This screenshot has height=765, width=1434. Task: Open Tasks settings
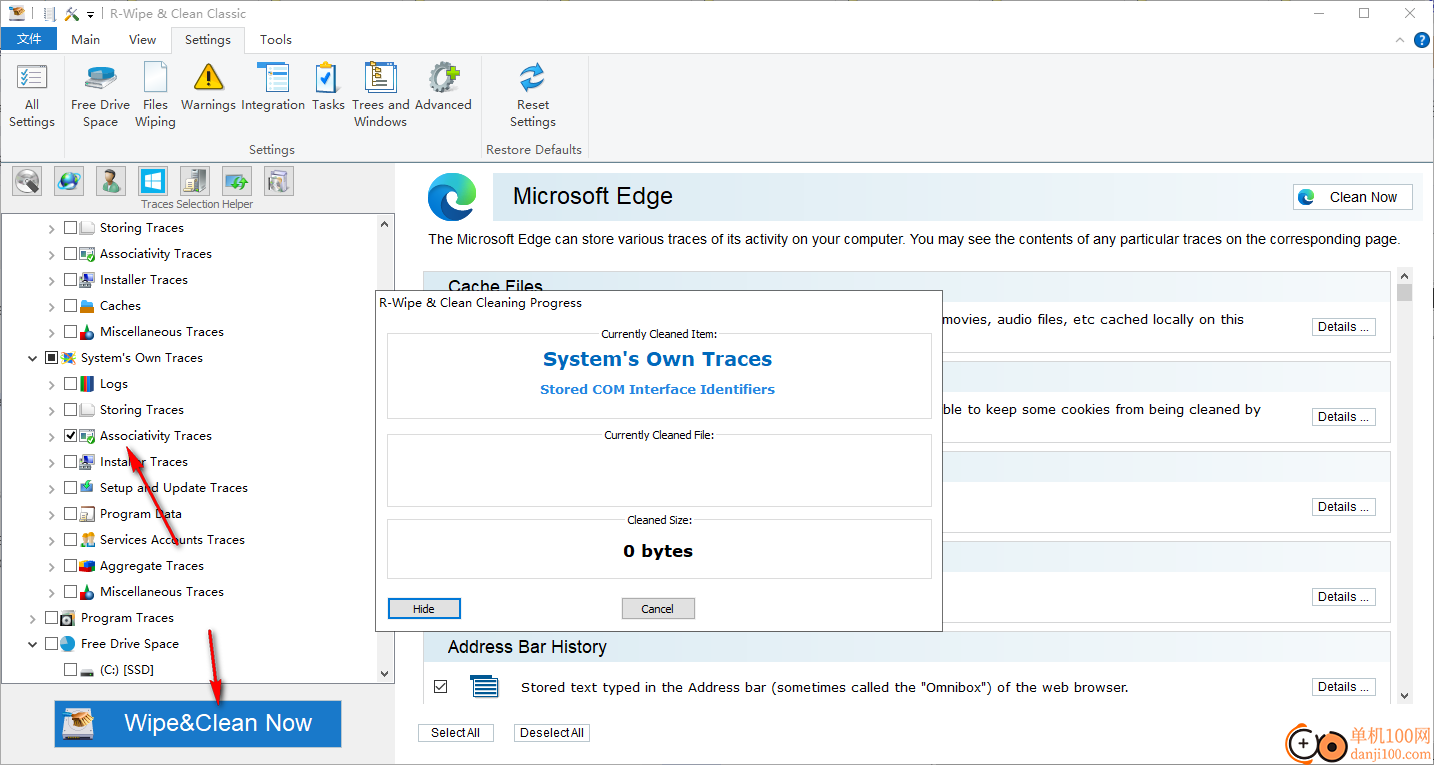(328, 88)
